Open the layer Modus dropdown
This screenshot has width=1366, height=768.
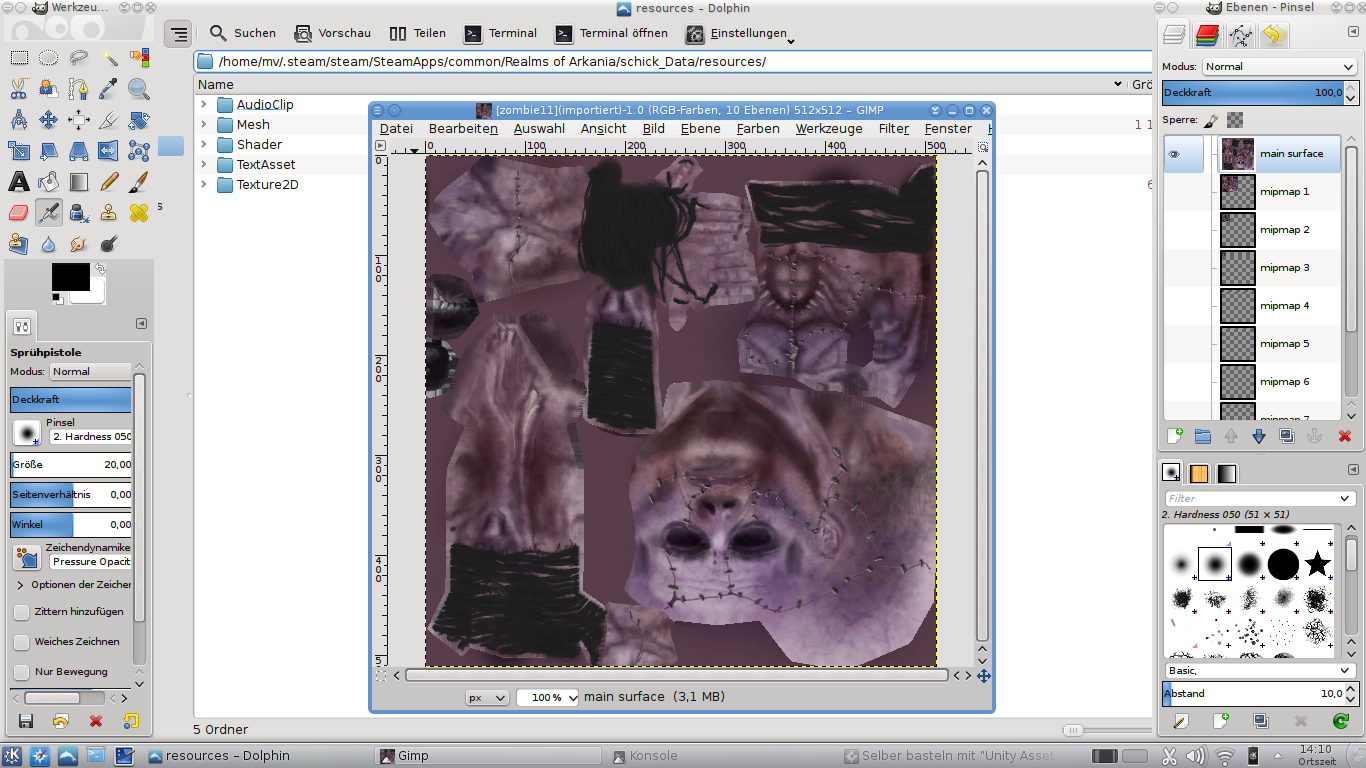point(1279,67)
